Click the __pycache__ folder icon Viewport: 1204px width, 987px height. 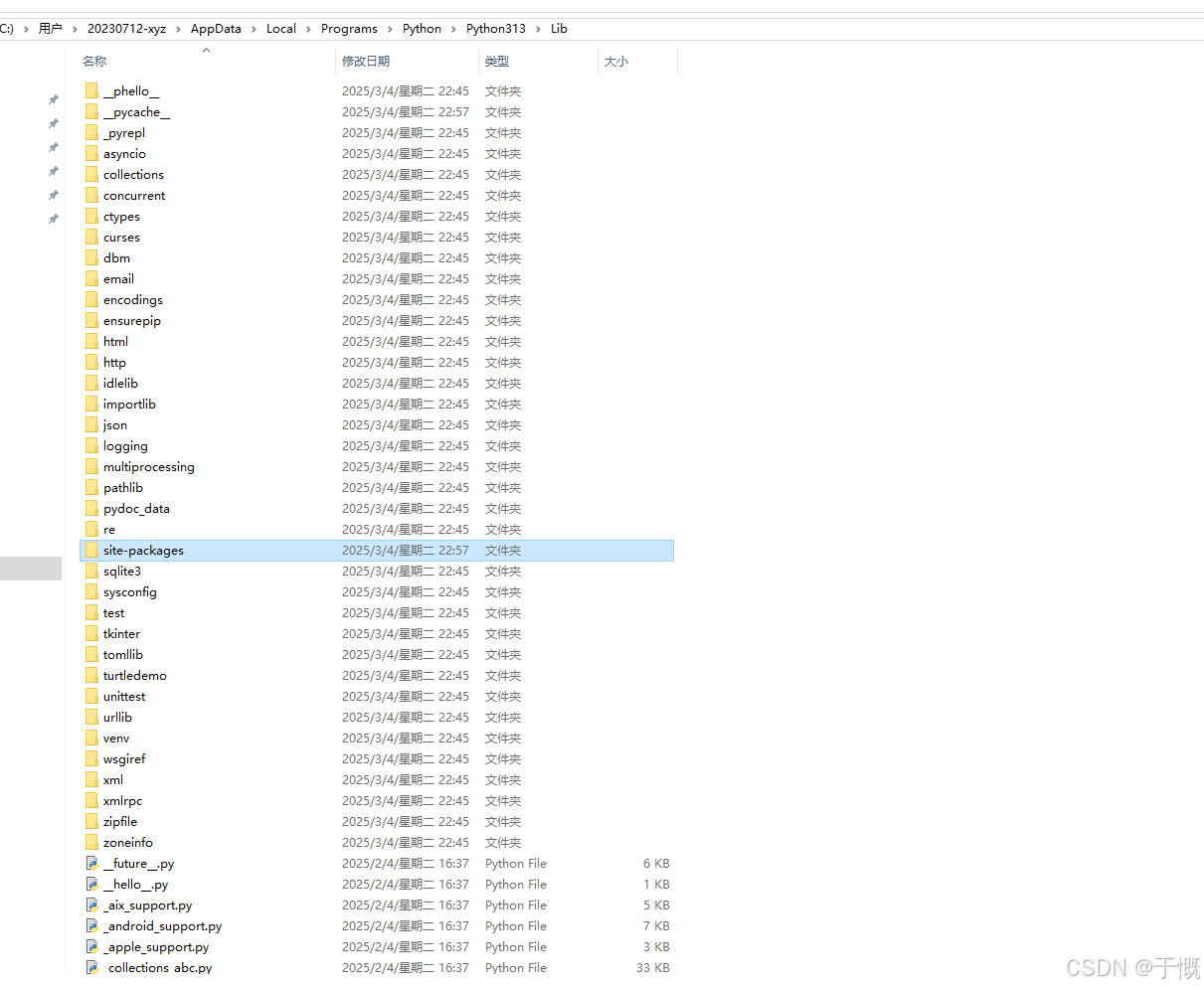click(91, 112)
